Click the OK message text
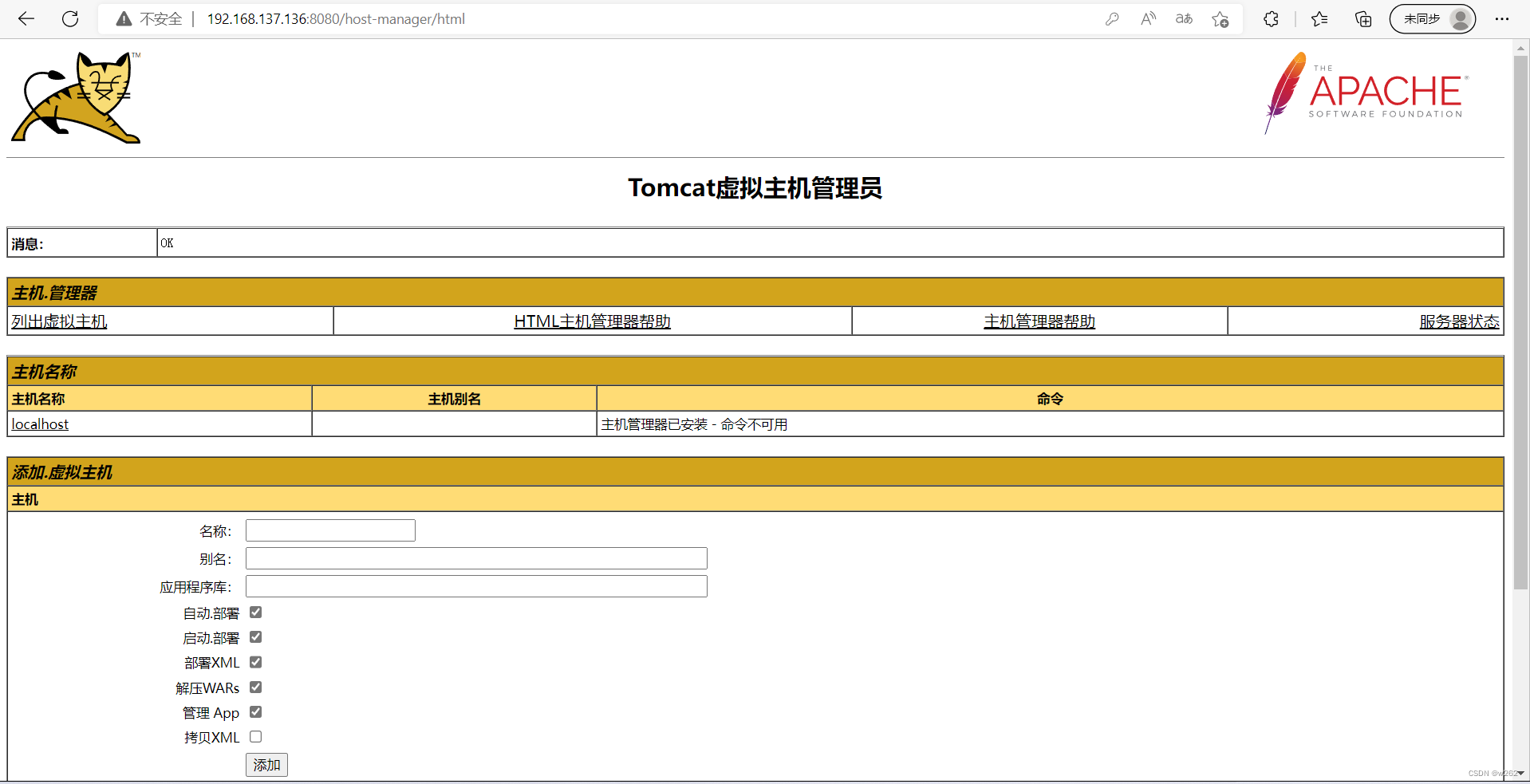Viewport: 1530px width, 784px height. click(x=167, y=243)
